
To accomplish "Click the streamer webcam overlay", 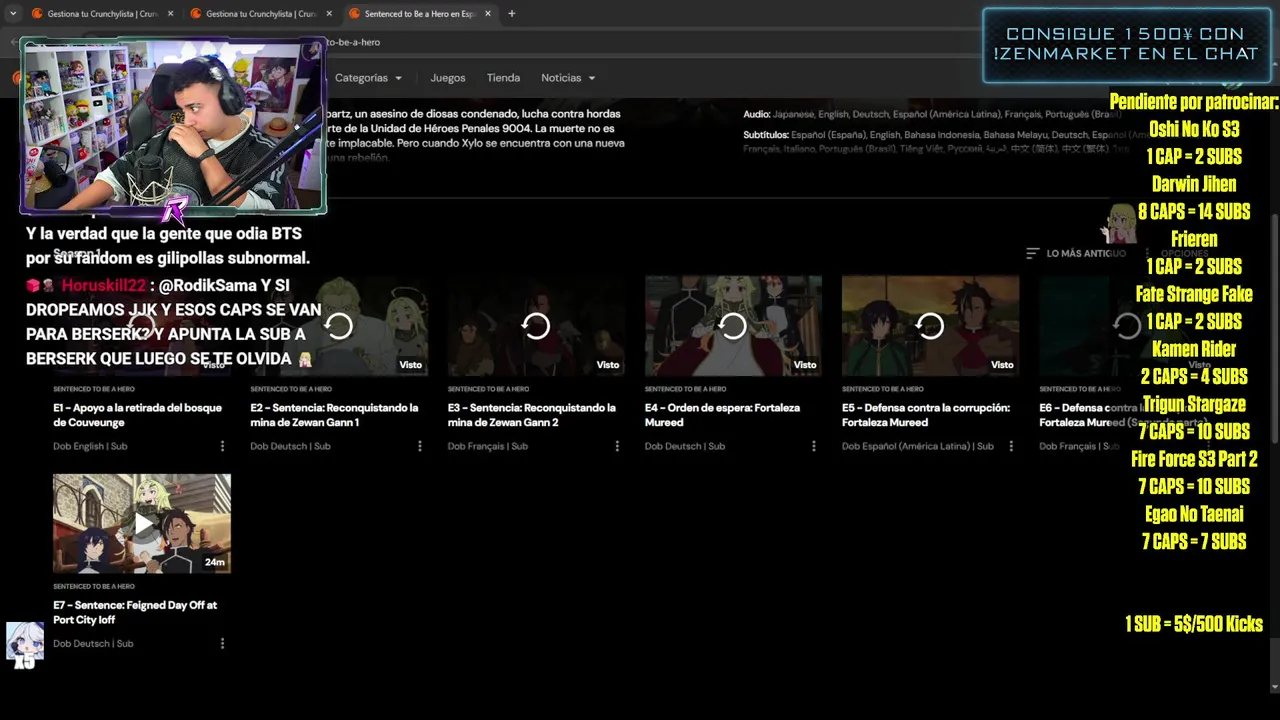I will [x=173, y=126].
